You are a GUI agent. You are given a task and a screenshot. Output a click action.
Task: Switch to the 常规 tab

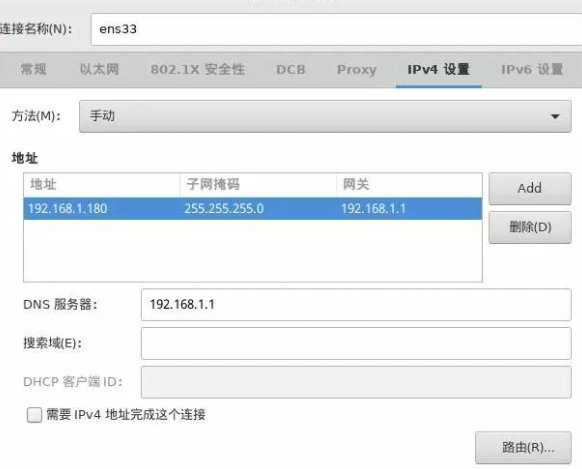point(34,69)
